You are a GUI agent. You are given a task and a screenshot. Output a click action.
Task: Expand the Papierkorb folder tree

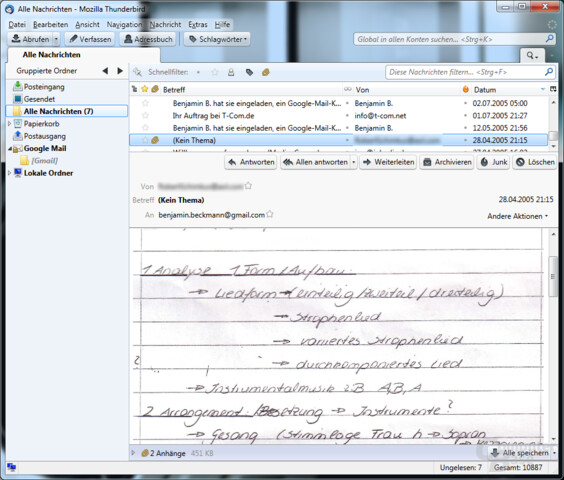tap(9, 123)
